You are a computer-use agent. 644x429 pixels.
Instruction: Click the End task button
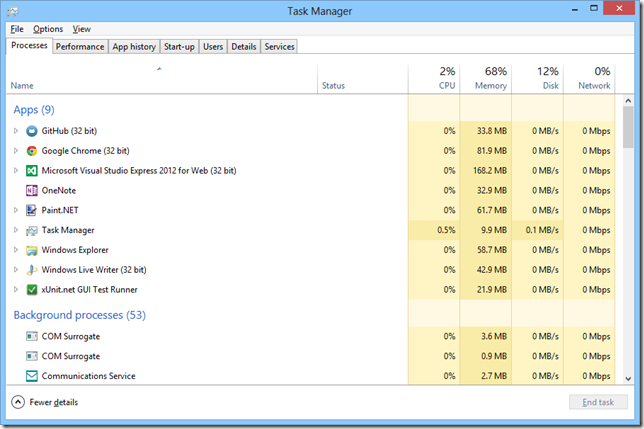click(597, 402)
